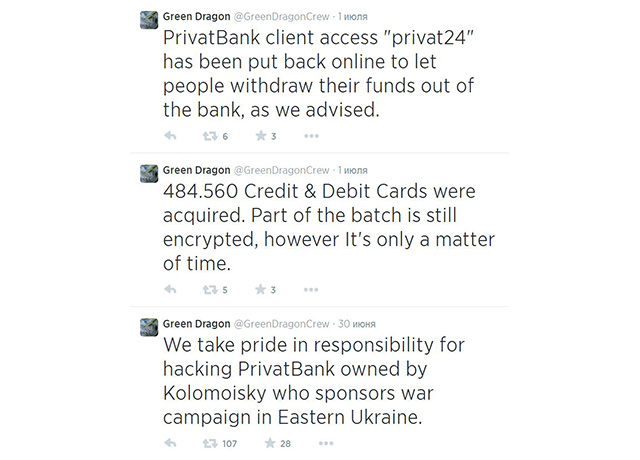Open Green Dragon name on first tweet
The width and height of the screenshot is (640, 460).
(195, 16)
